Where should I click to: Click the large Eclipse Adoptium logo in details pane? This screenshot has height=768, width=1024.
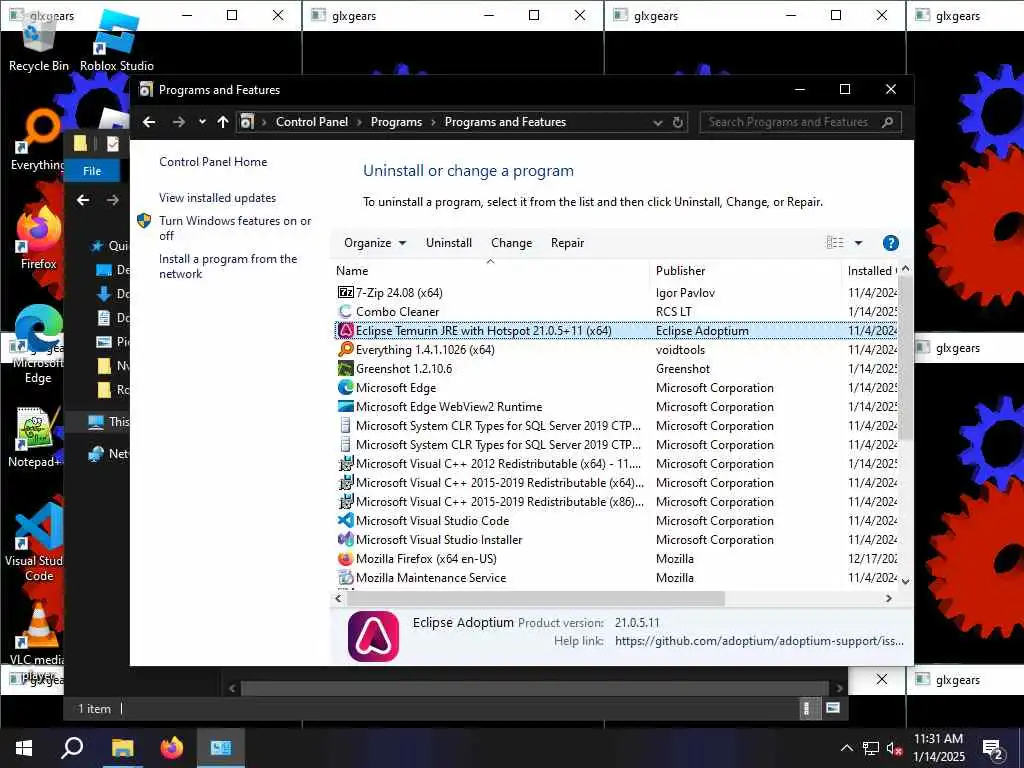point(374,636)
